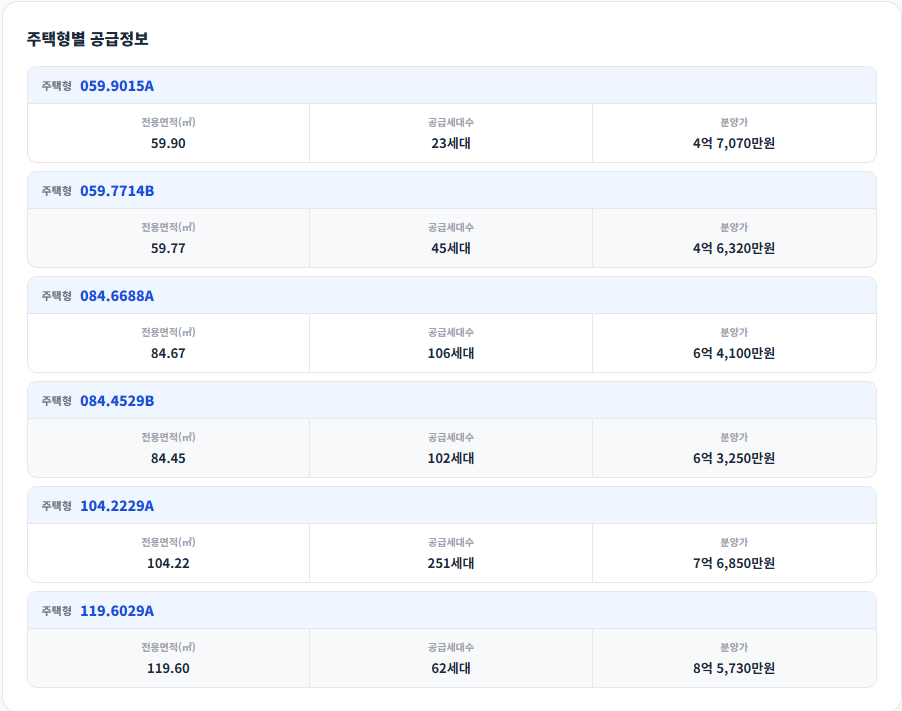This screenshot has width=902, height=711.
Task: Select area value 84.67
Action: (168, 353)
